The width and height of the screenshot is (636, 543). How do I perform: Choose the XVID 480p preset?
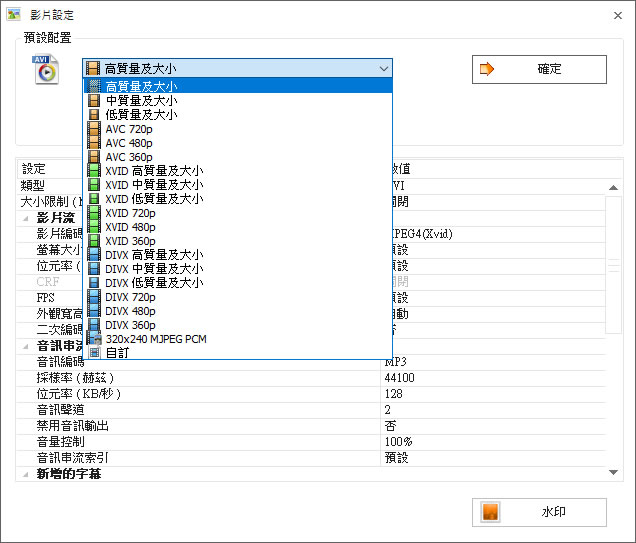click(238, 227)
